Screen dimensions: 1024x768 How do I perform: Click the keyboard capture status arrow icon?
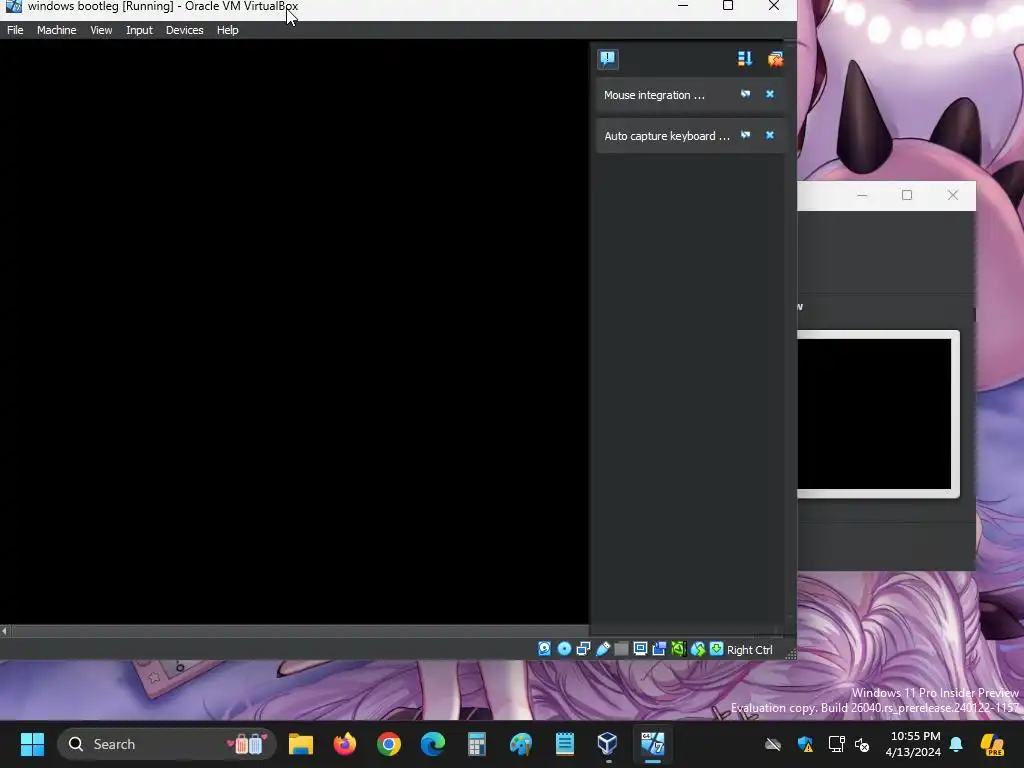[716, 648]
